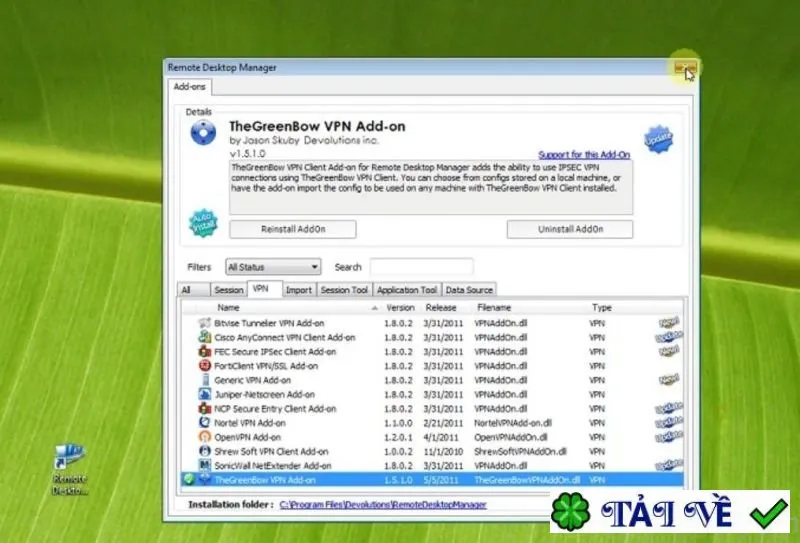The image size is (800, 543).
Task: Click the FortiClient VPN/SSL Add-on icon
Action: [205, 365]
